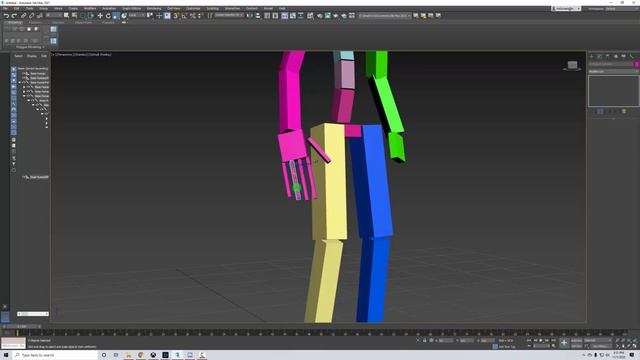Toggle the ribbon display button
Image resolution: width=640 pixels, height=360 pixels.
click(x=284, y=16)
